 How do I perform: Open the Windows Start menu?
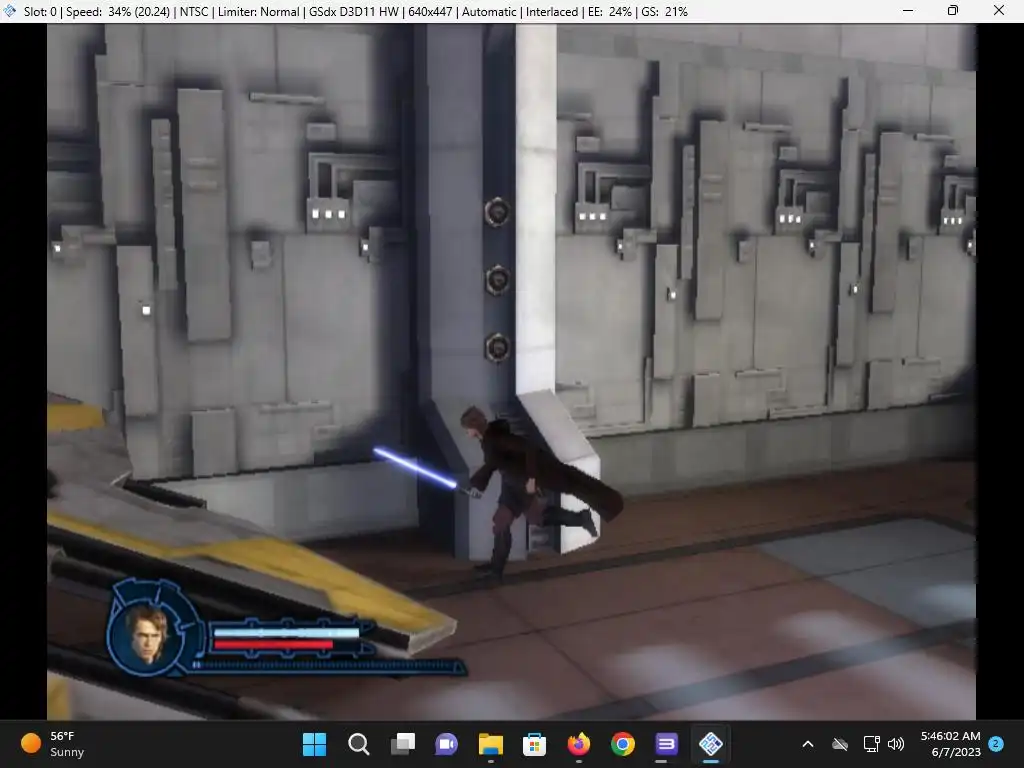(314, 744)
